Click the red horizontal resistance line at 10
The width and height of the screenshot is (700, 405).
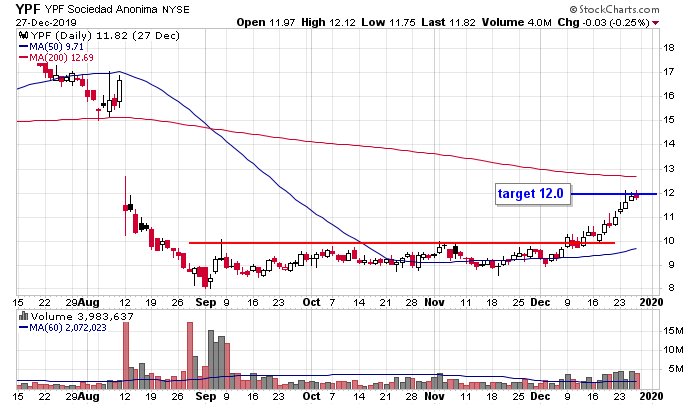pos(402,243)
